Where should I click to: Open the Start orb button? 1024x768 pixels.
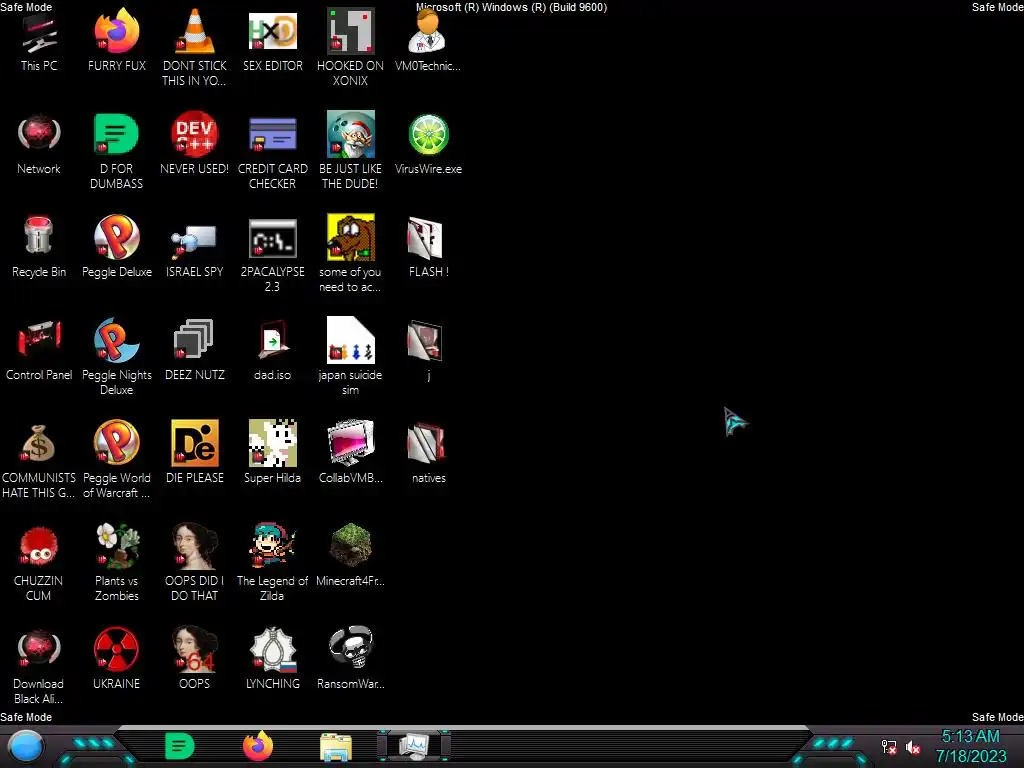[x=26, y=747]
